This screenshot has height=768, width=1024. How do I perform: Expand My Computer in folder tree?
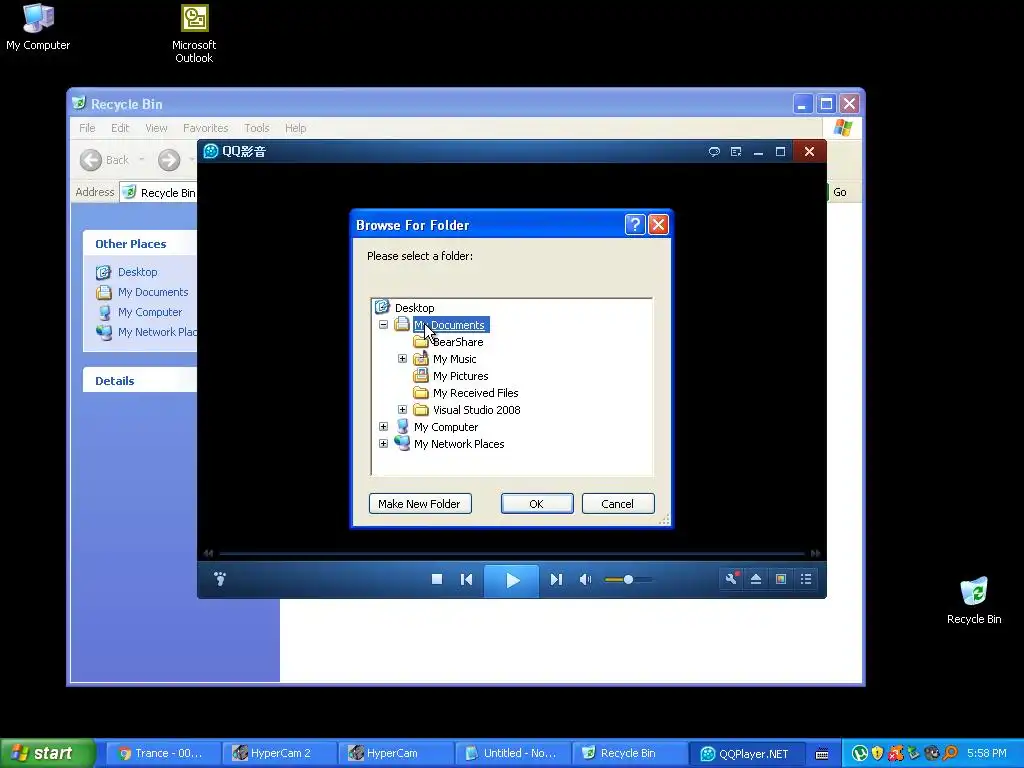tap(383, 426)
